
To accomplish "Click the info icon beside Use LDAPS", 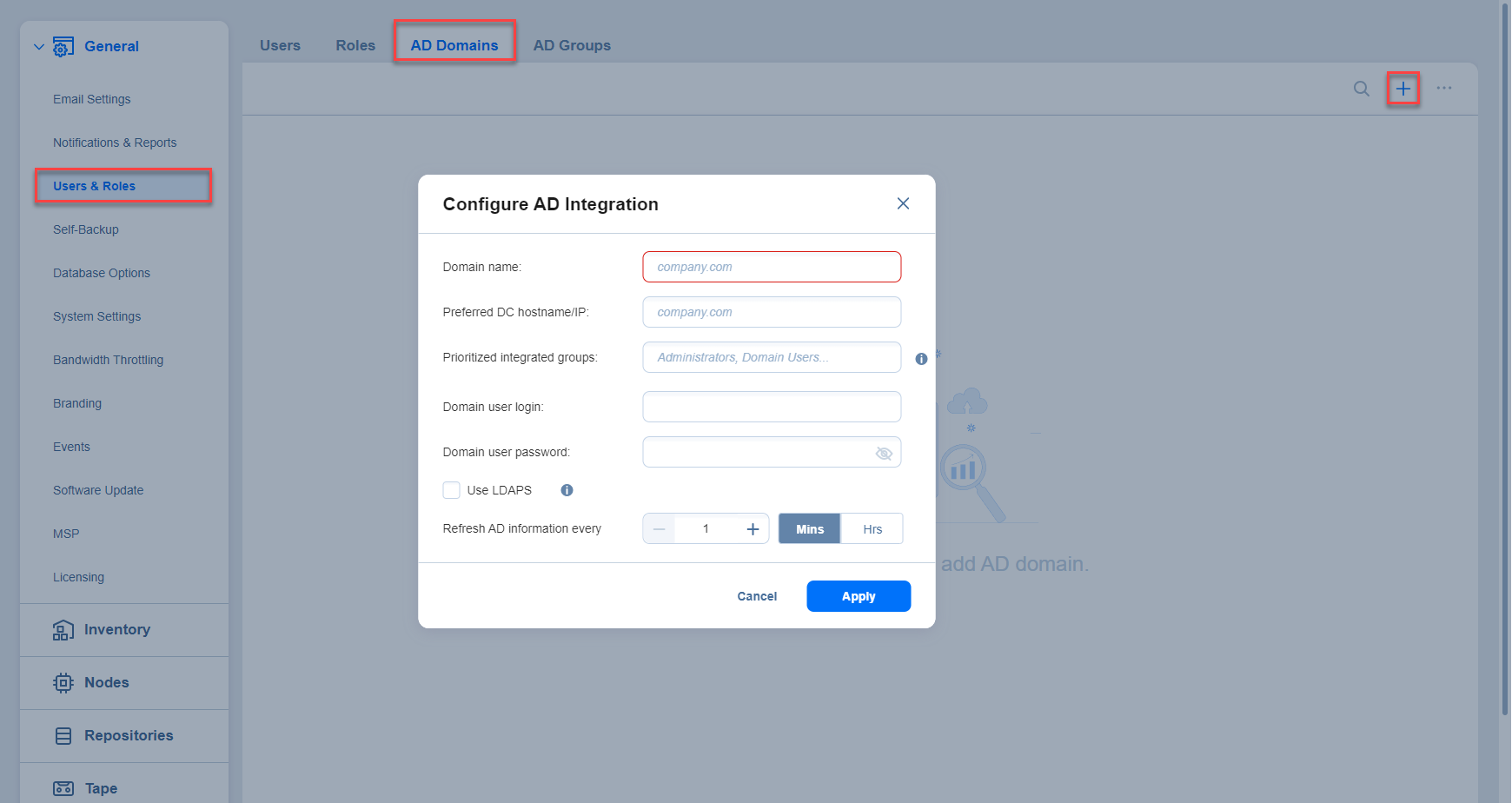I will pyautogui.click(x=566, y=490).
